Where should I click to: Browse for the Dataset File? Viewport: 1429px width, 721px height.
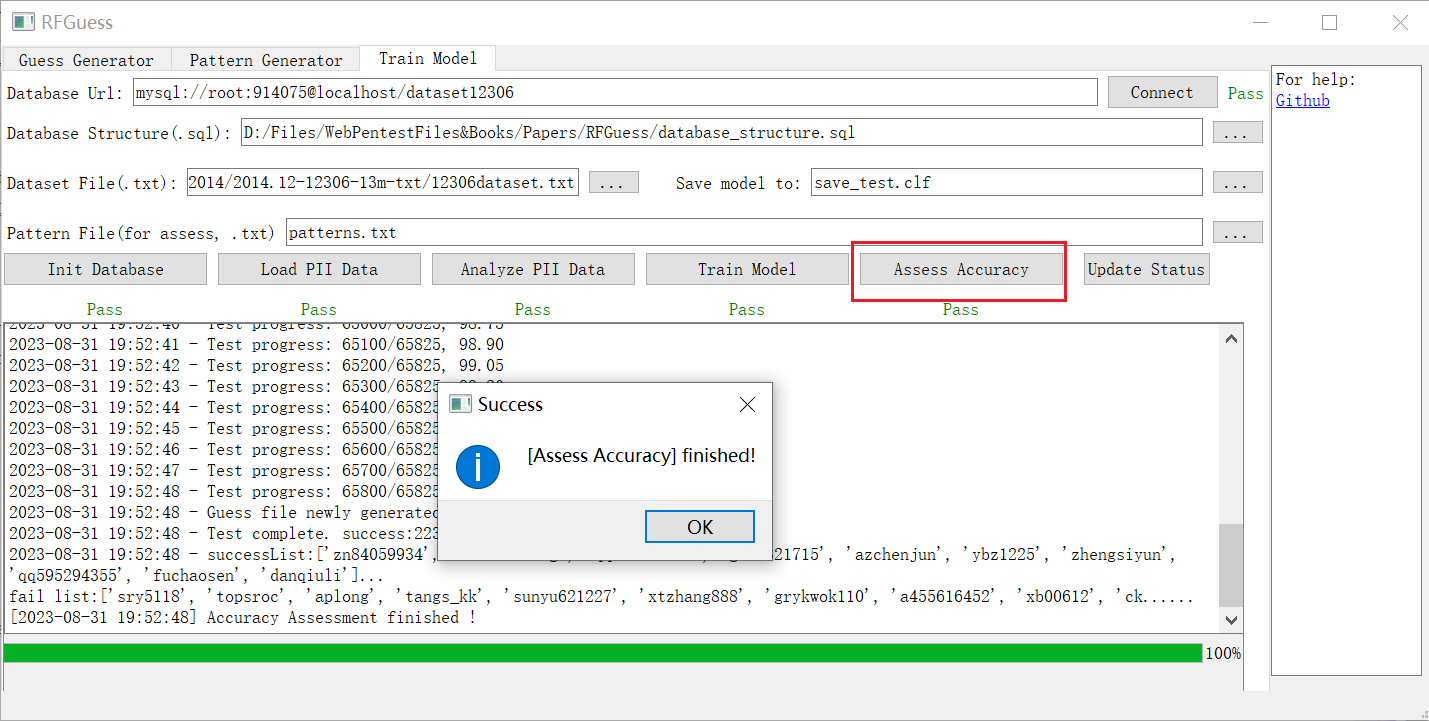(614, 182)
